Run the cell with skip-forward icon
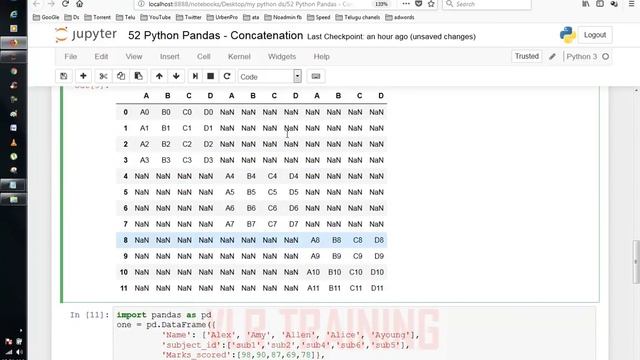This screenshot has height=360, width=640. [x=195, y=76]
